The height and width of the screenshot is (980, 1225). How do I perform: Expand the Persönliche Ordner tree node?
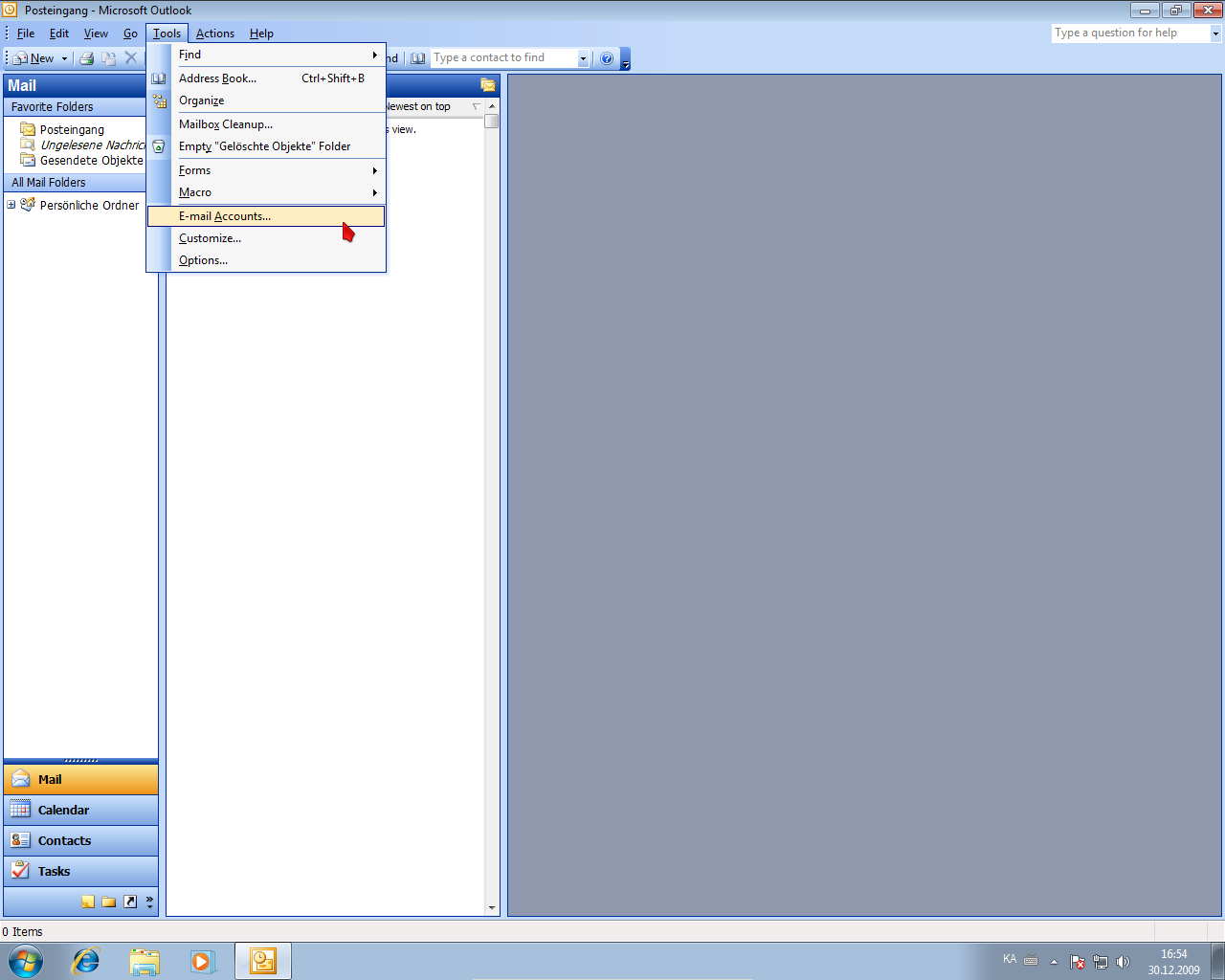pos(11,205)
